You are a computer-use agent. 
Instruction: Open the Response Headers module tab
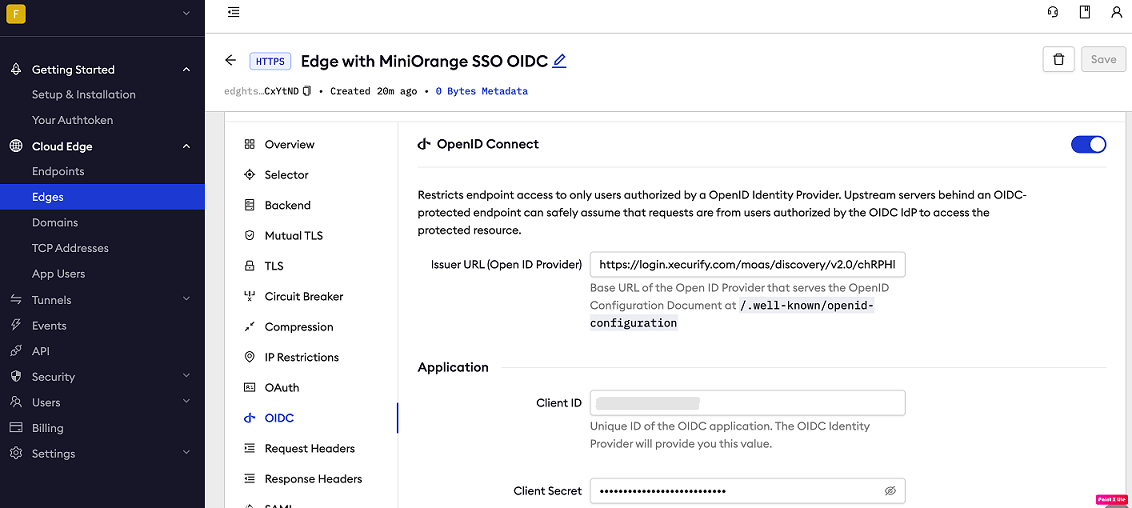coord(311,478)
